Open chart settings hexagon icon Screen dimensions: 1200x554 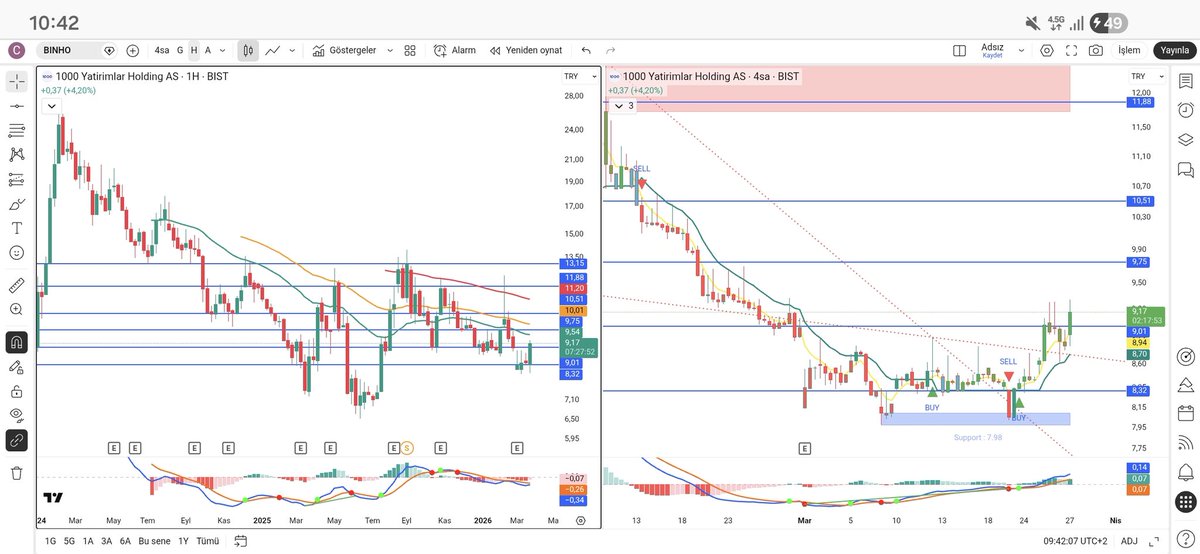[x=1047, y=50]
